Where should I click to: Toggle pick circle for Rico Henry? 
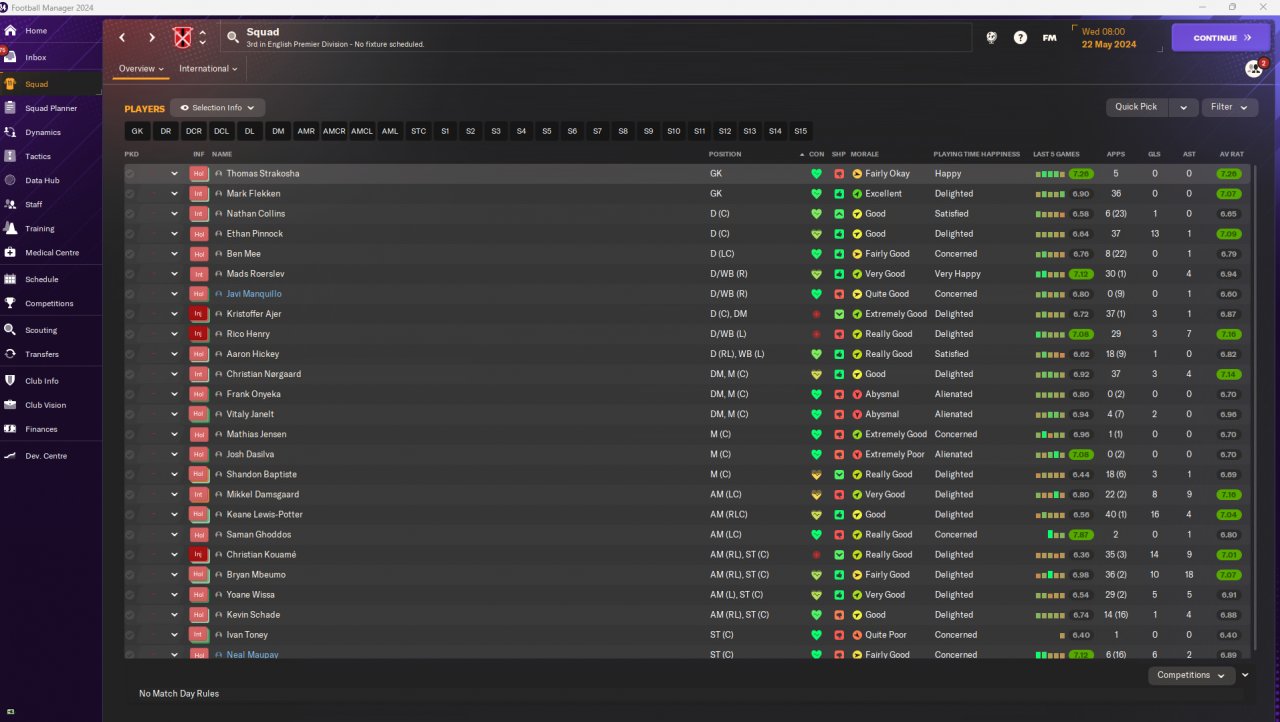pyautogui.click(x=130, y=334)
